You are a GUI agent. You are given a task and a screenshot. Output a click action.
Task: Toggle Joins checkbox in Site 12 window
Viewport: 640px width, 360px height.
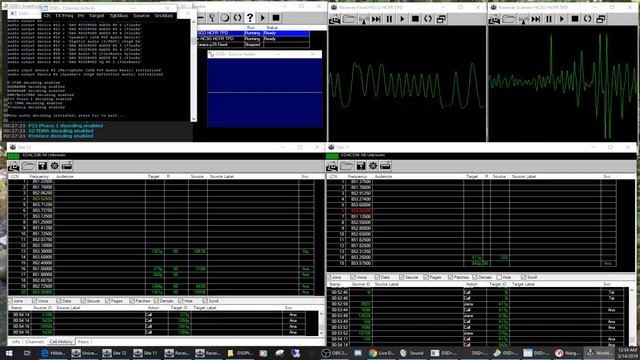pos(10,301)
